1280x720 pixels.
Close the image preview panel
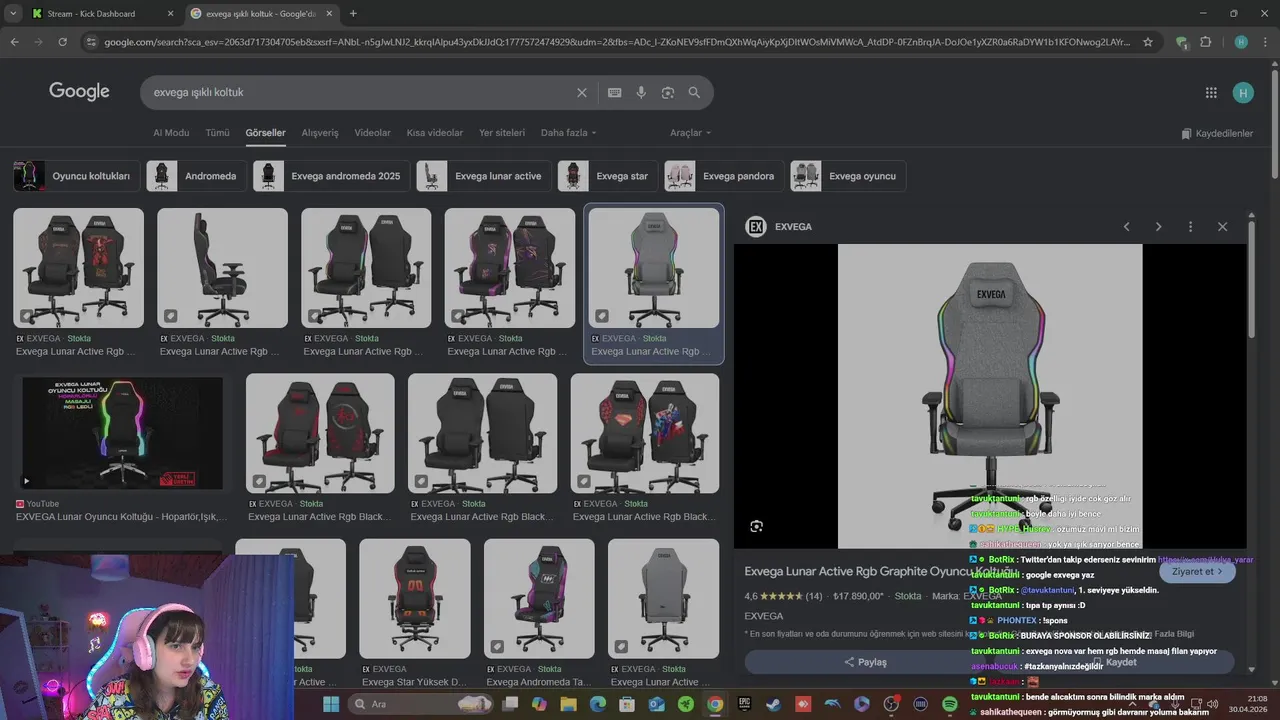[1222, 227]
